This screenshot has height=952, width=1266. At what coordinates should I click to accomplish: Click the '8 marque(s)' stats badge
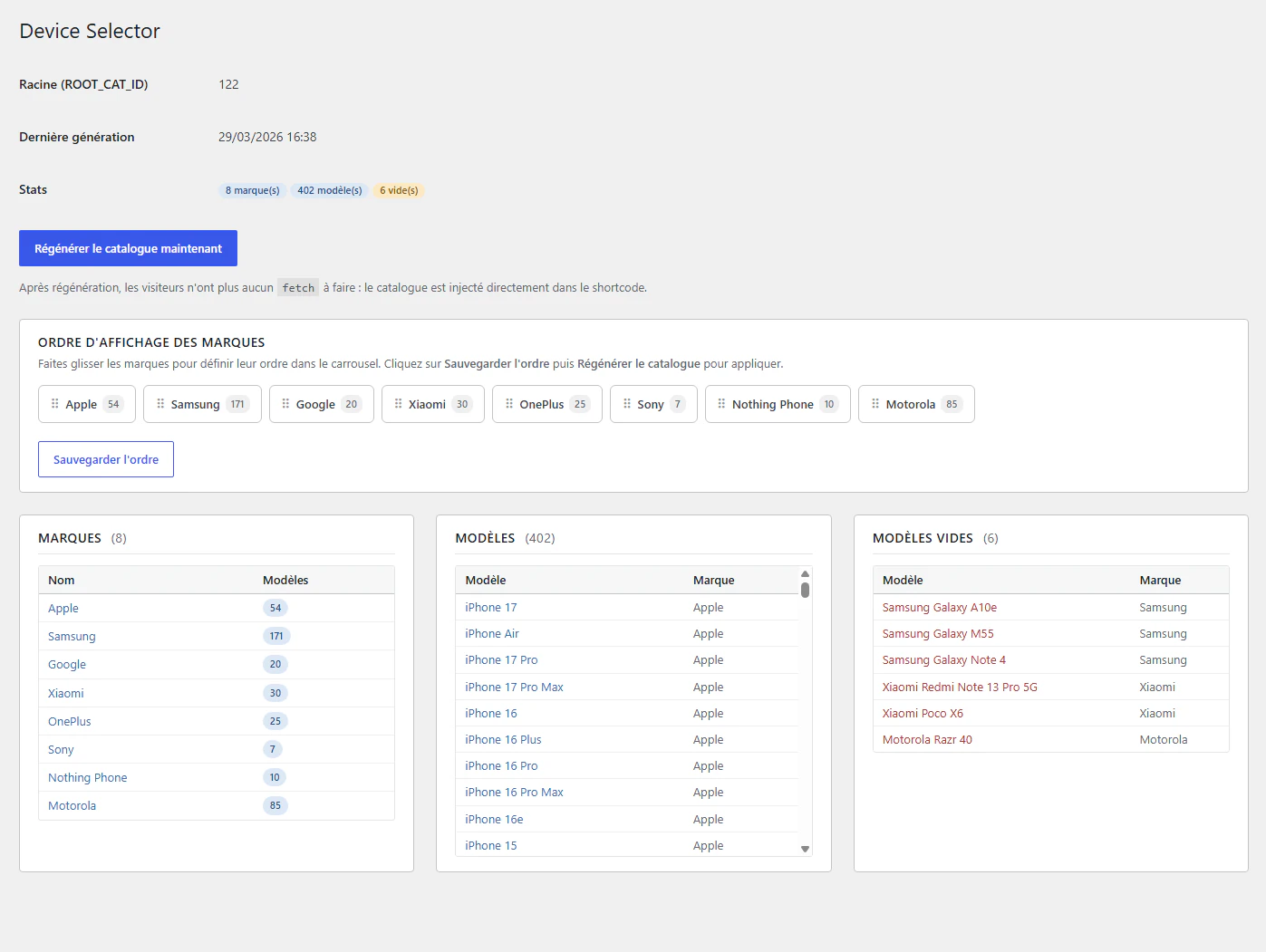point(252,190)
